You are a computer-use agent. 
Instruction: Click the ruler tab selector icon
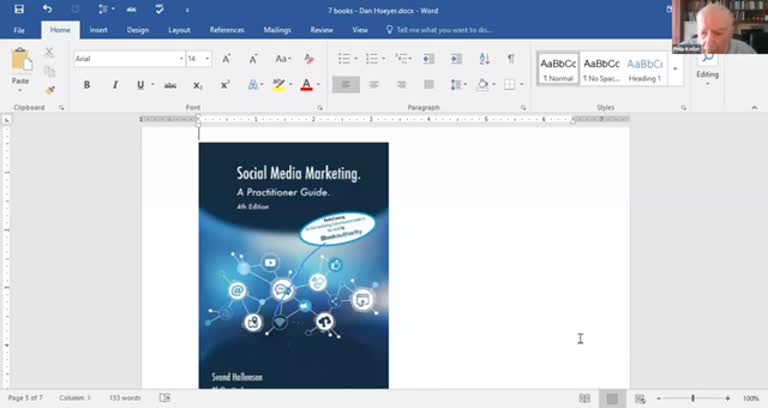tap(6, 120)
